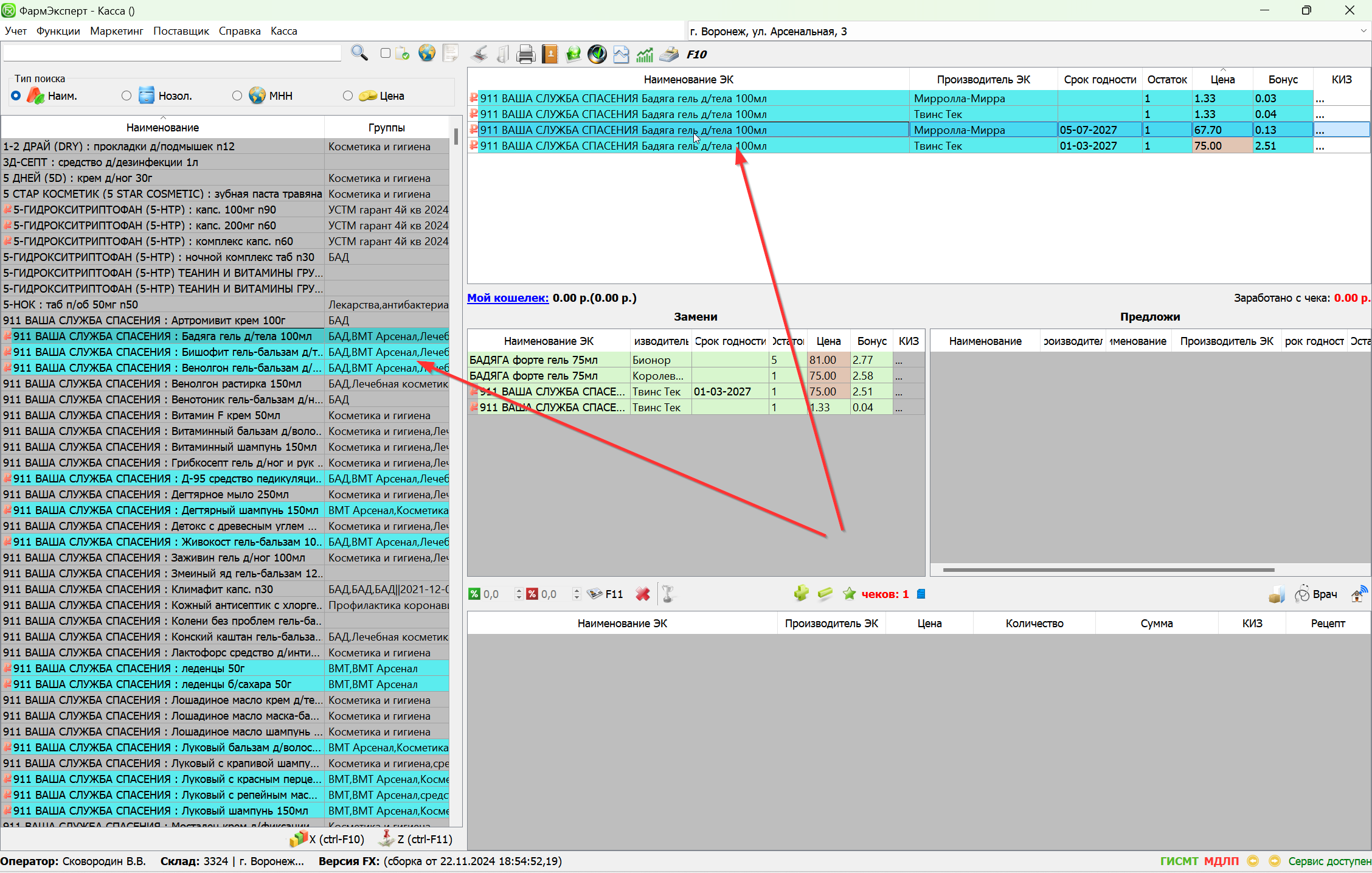This screenshot has height=873, width=1372.
Task: Select the Нозол. search type radio
Action: (x=126, y=96)
